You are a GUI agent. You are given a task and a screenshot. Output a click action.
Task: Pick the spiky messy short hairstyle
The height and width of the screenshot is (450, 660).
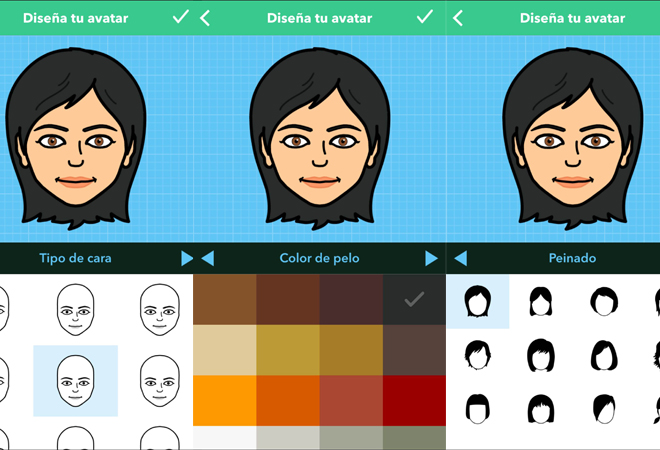pyautogui.click(x=479, y=354)
